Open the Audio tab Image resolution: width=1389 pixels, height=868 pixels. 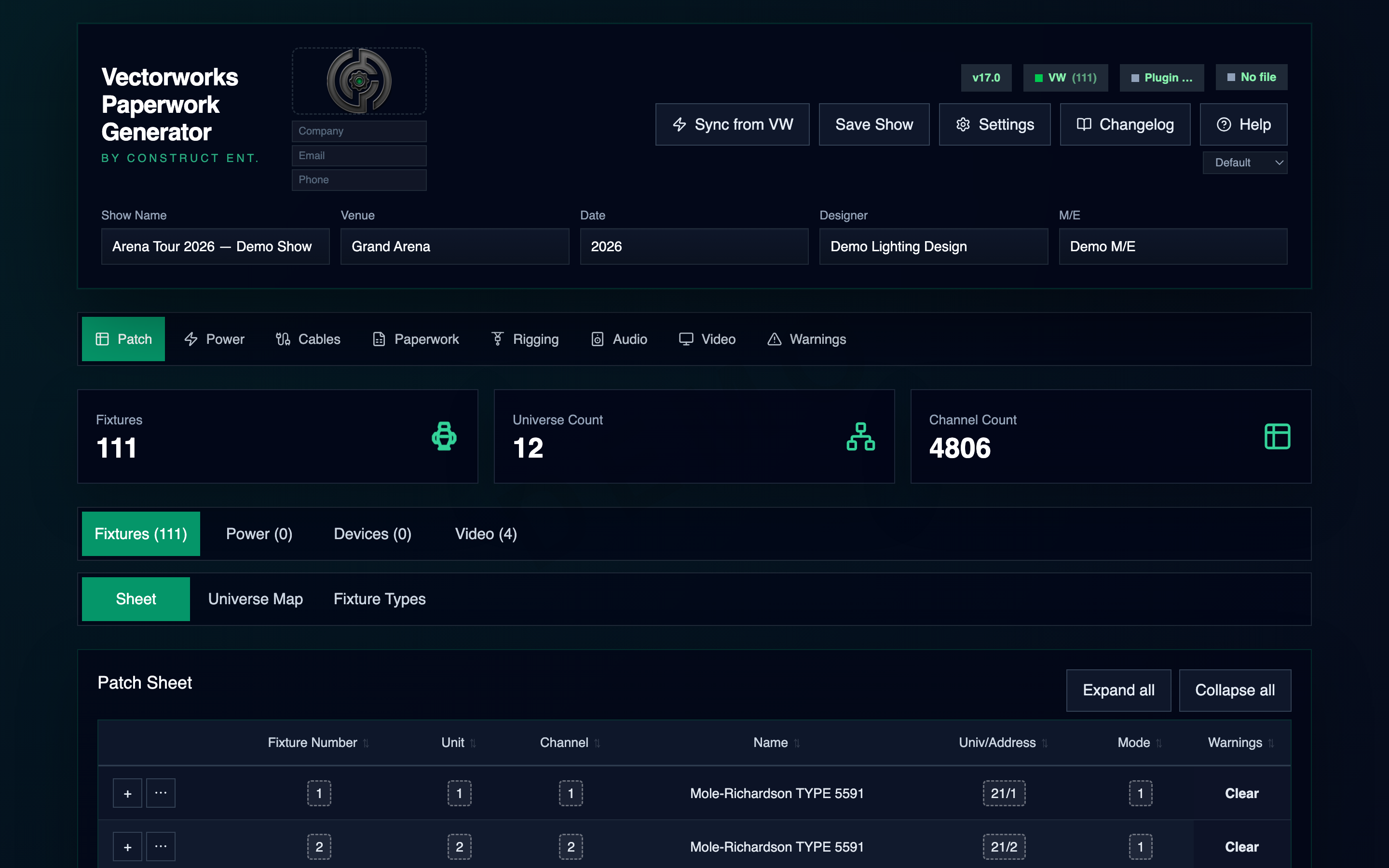pyautogui.click(x=619, y=339)
